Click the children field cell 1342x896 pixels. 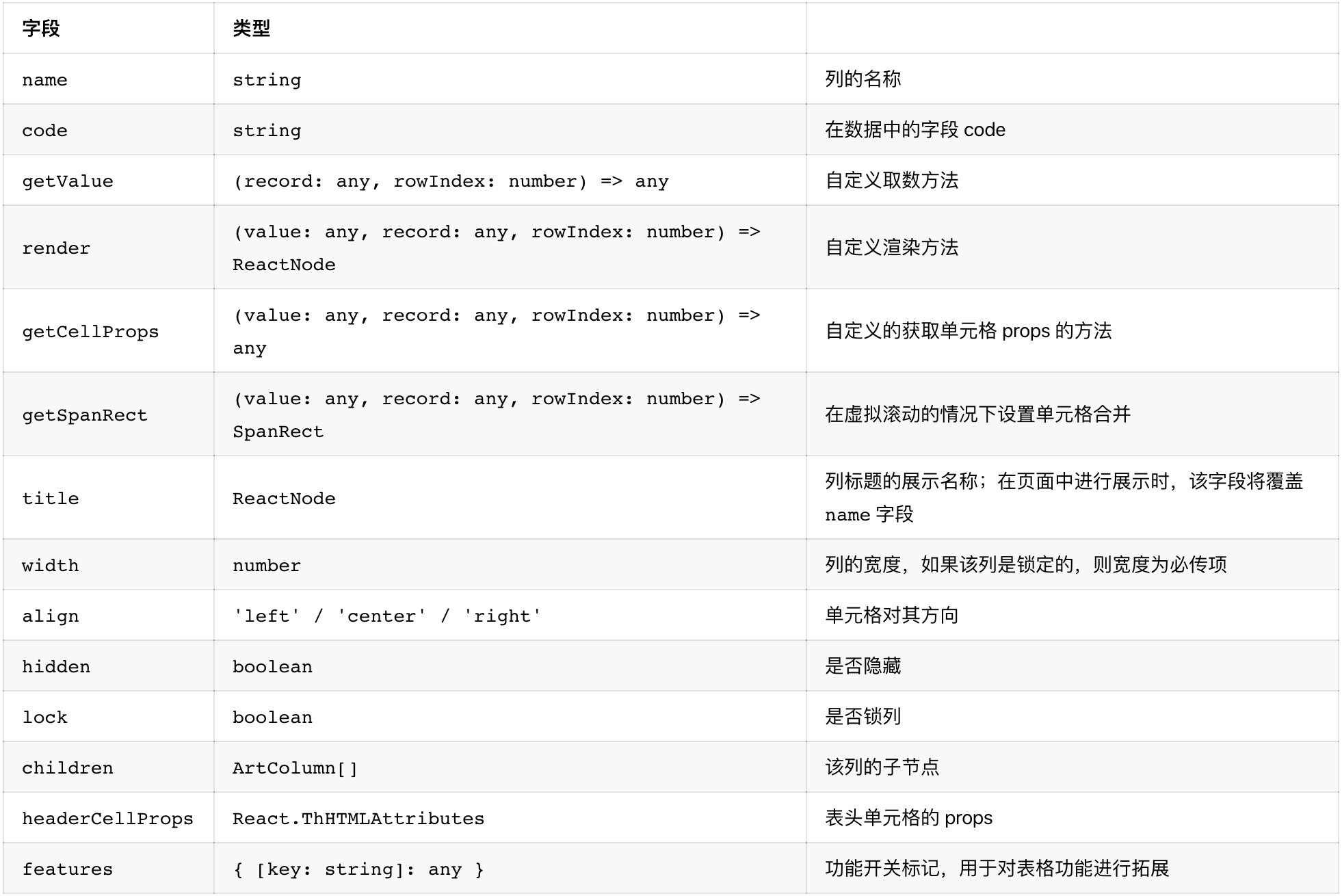tap(67, 767)
